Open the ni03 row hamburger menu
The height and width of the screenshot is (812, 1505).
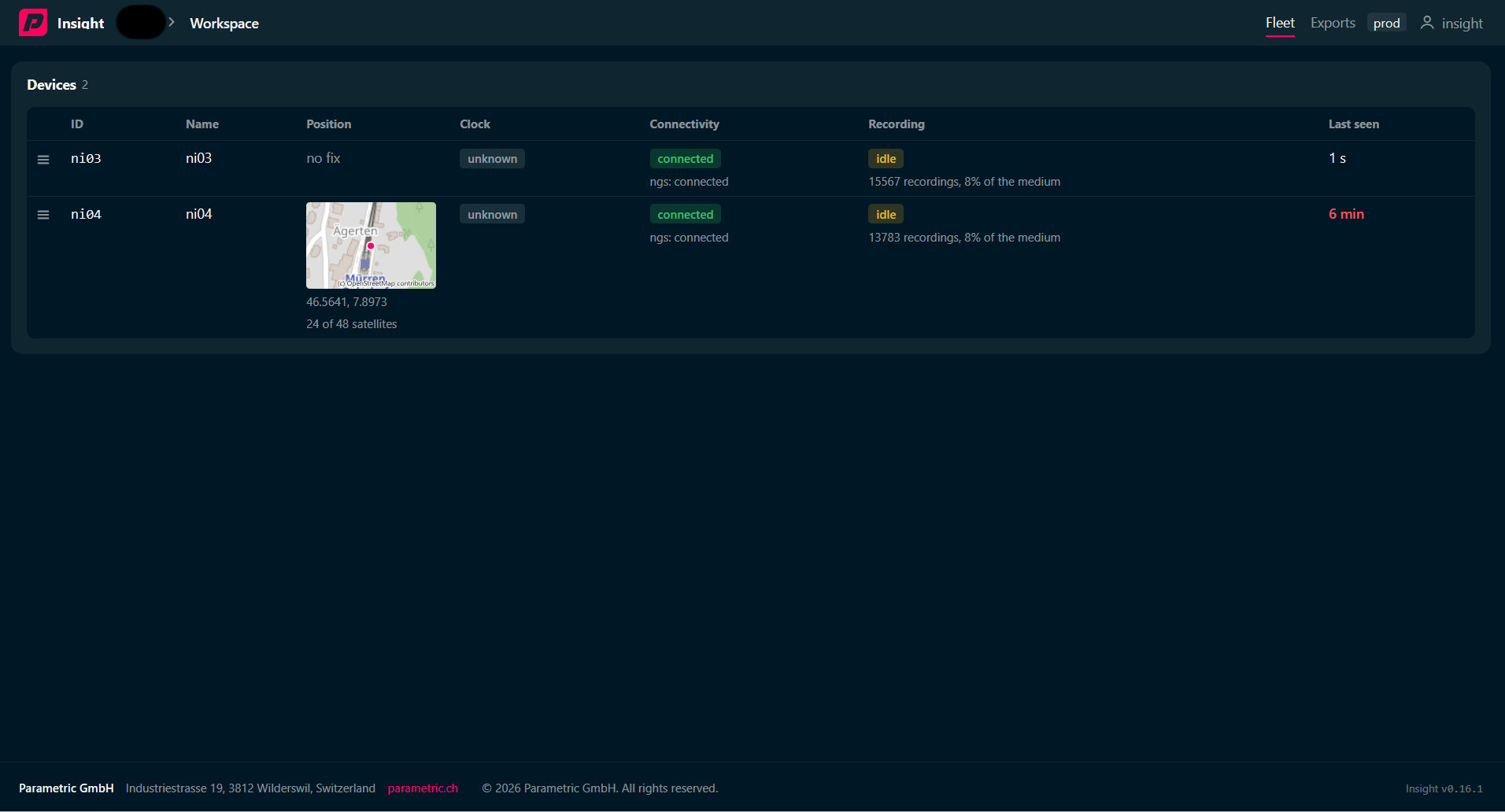pos(43,160)
